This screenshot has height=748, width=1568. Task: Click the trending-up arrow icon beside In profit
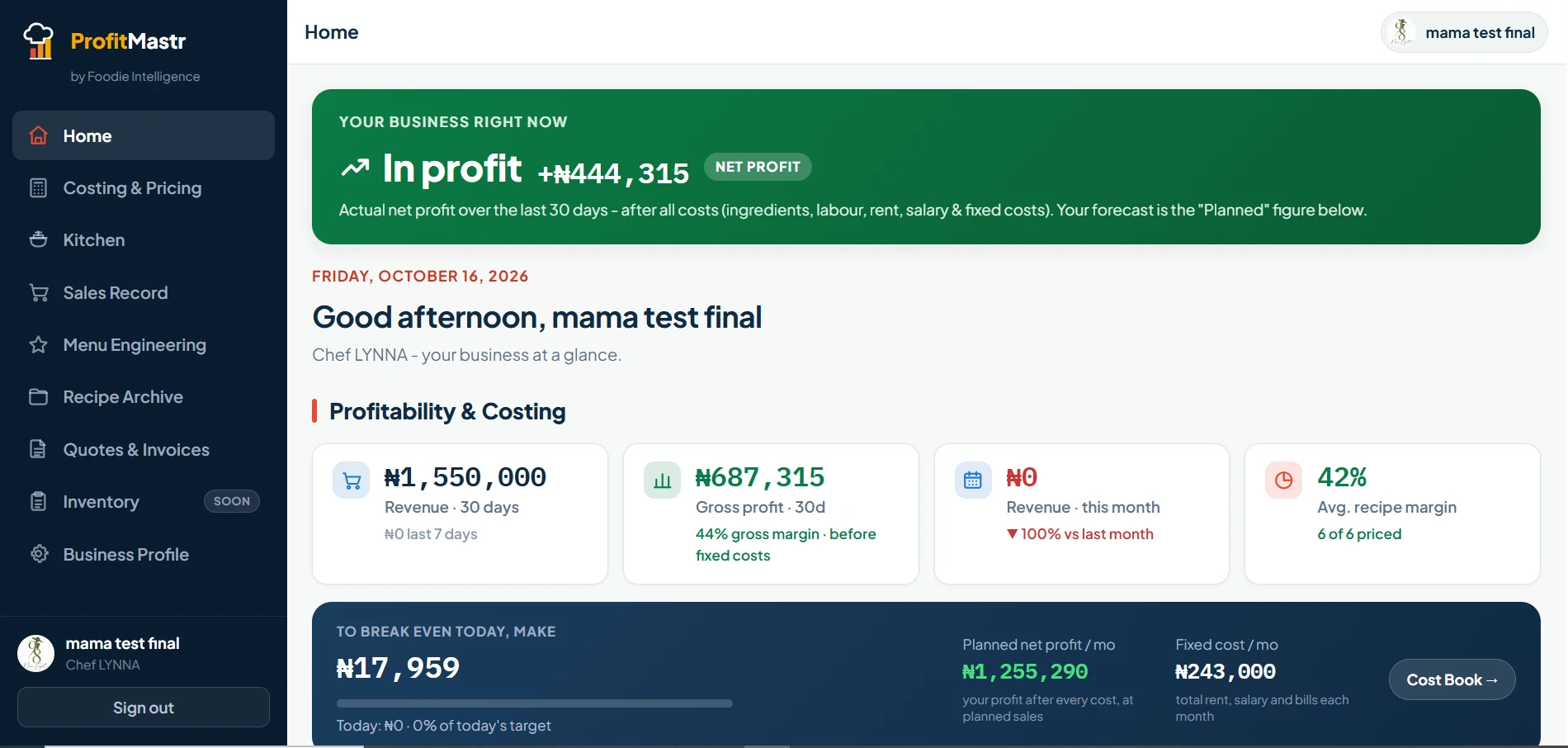355,168
